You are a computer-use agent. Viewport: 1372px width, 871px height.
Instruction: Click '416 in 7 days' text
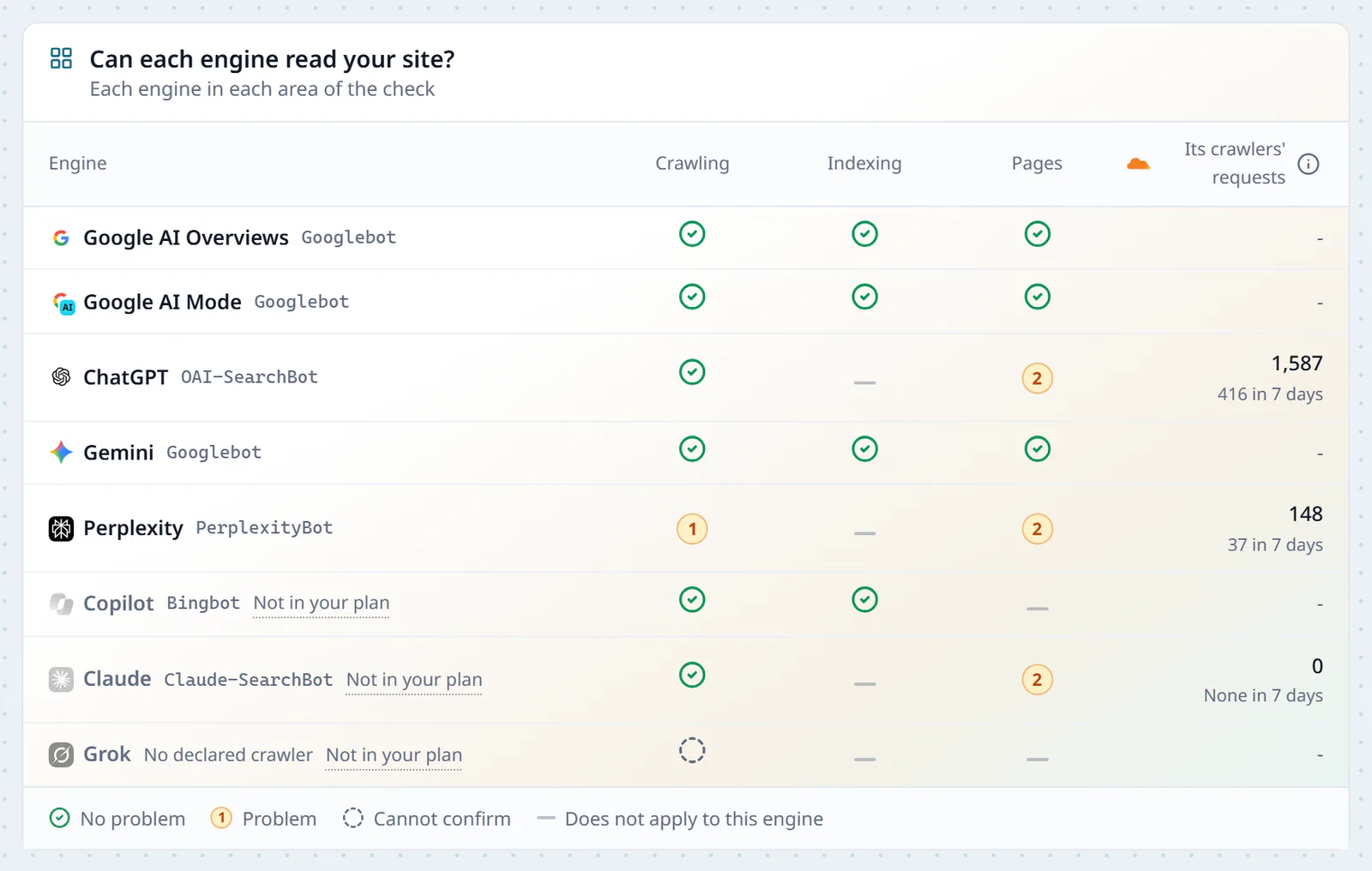[1270, 394]
